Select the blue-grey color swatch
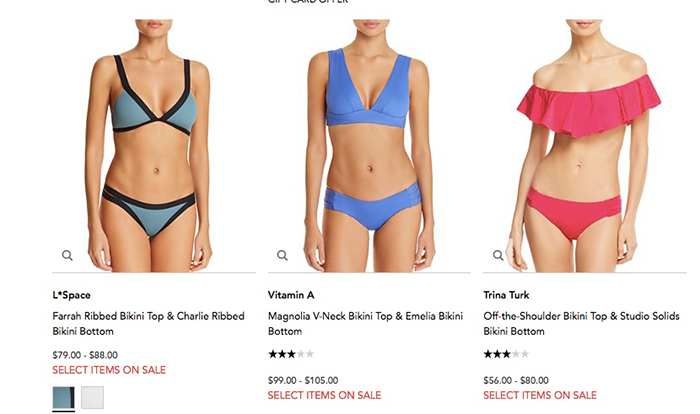Viewport: 700px width, 414px height. click(64, 397)
